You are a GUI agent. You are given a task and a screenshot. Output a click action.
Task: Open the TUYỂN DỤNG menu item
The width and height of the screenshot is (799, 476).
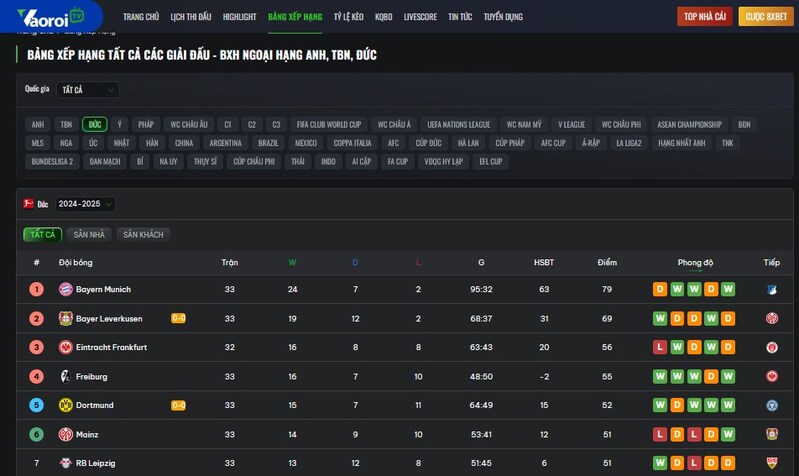pos(503,17)
